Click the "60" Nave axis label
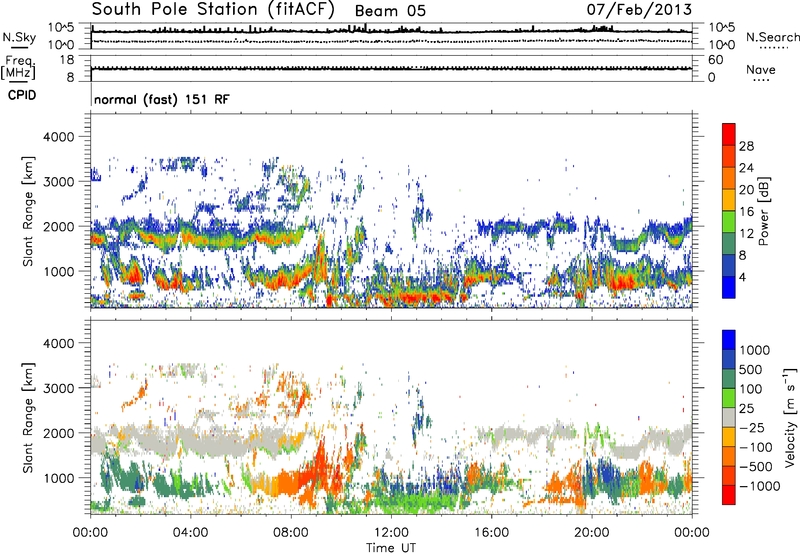The image size is (800, 554). [x=715, y=60]
